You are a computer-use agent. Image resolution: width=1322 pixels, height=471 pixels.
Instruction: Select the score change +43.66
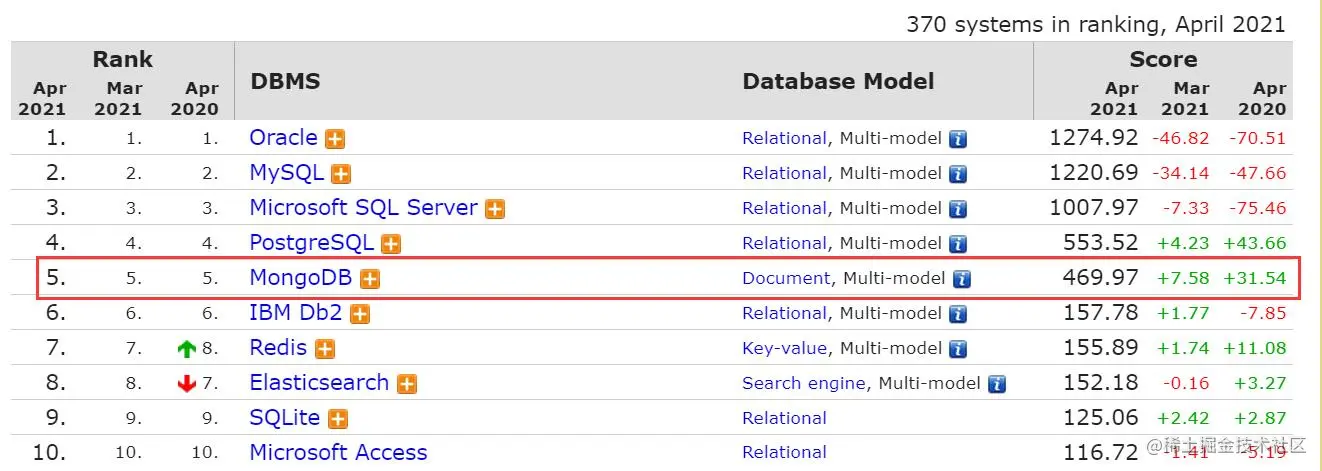click(1254, 244)
